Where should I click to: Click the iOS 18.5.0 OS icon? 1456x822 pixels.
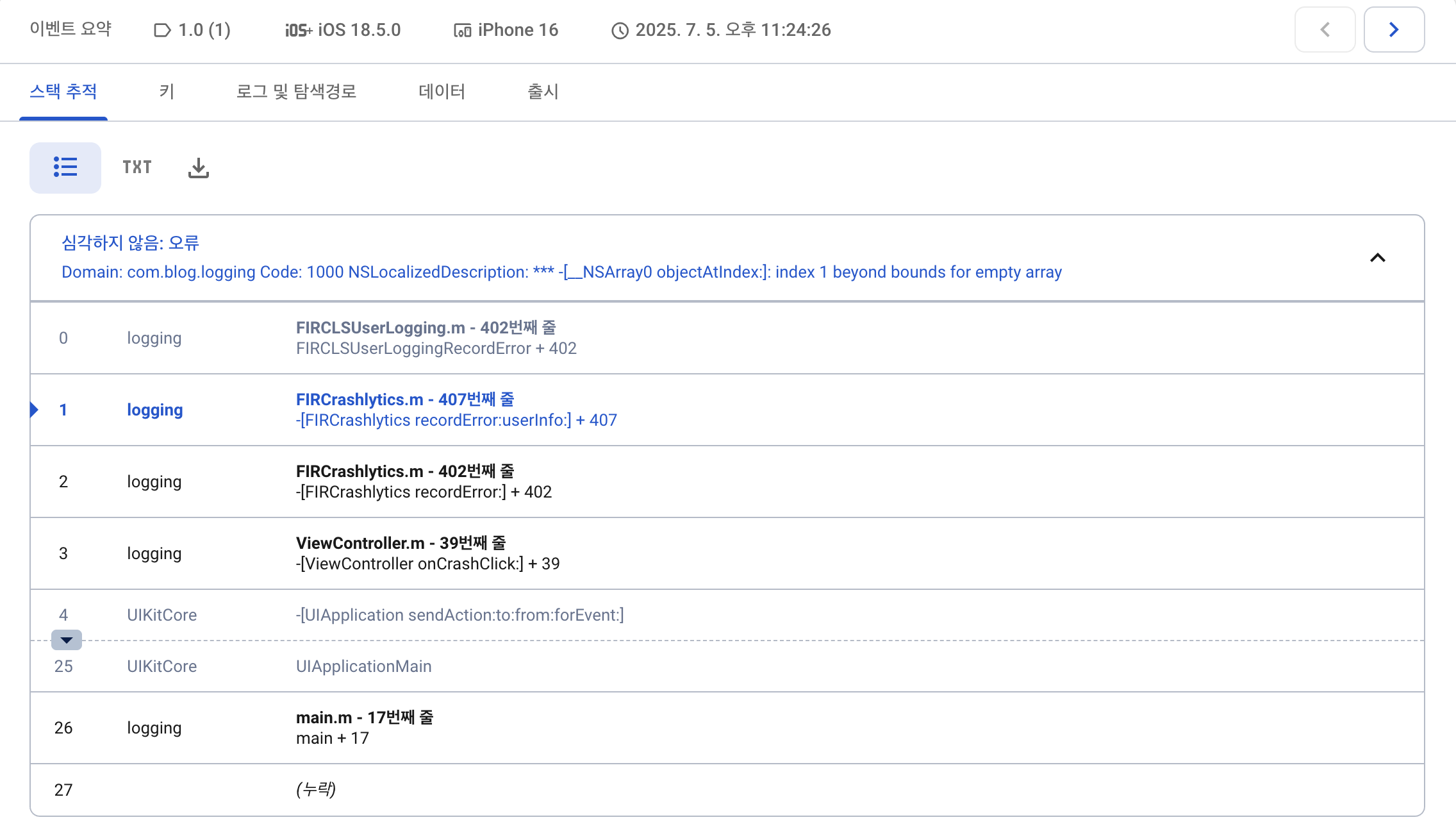point(298,30)
